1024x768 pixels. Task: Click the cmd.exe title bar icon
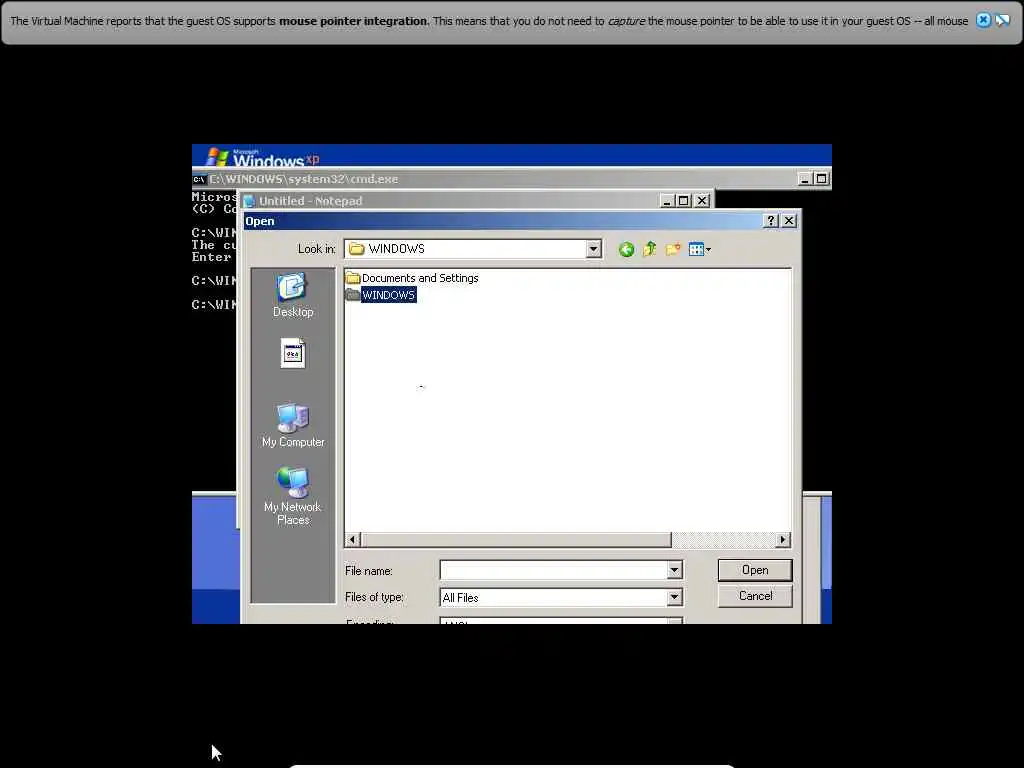tap(199, 179)
